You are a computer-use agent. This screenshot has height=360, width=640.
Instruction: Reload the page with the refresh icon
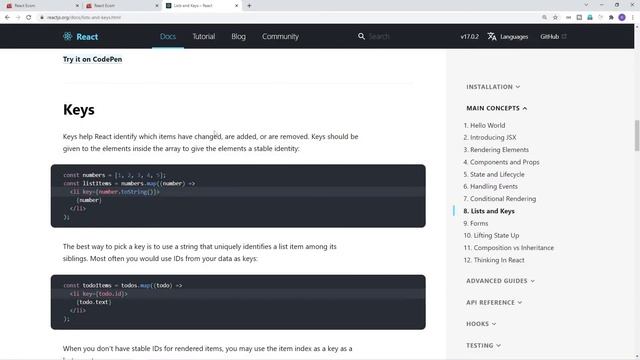tap(29, 18)
